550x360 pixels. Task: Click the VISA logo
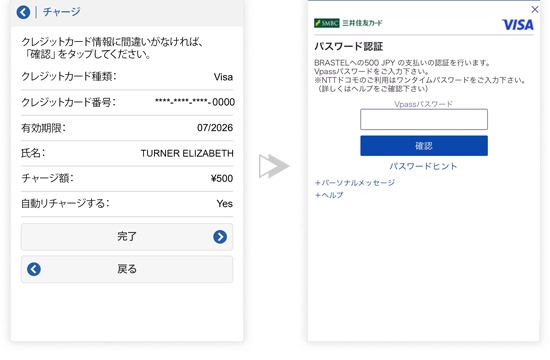coord(518,25)
